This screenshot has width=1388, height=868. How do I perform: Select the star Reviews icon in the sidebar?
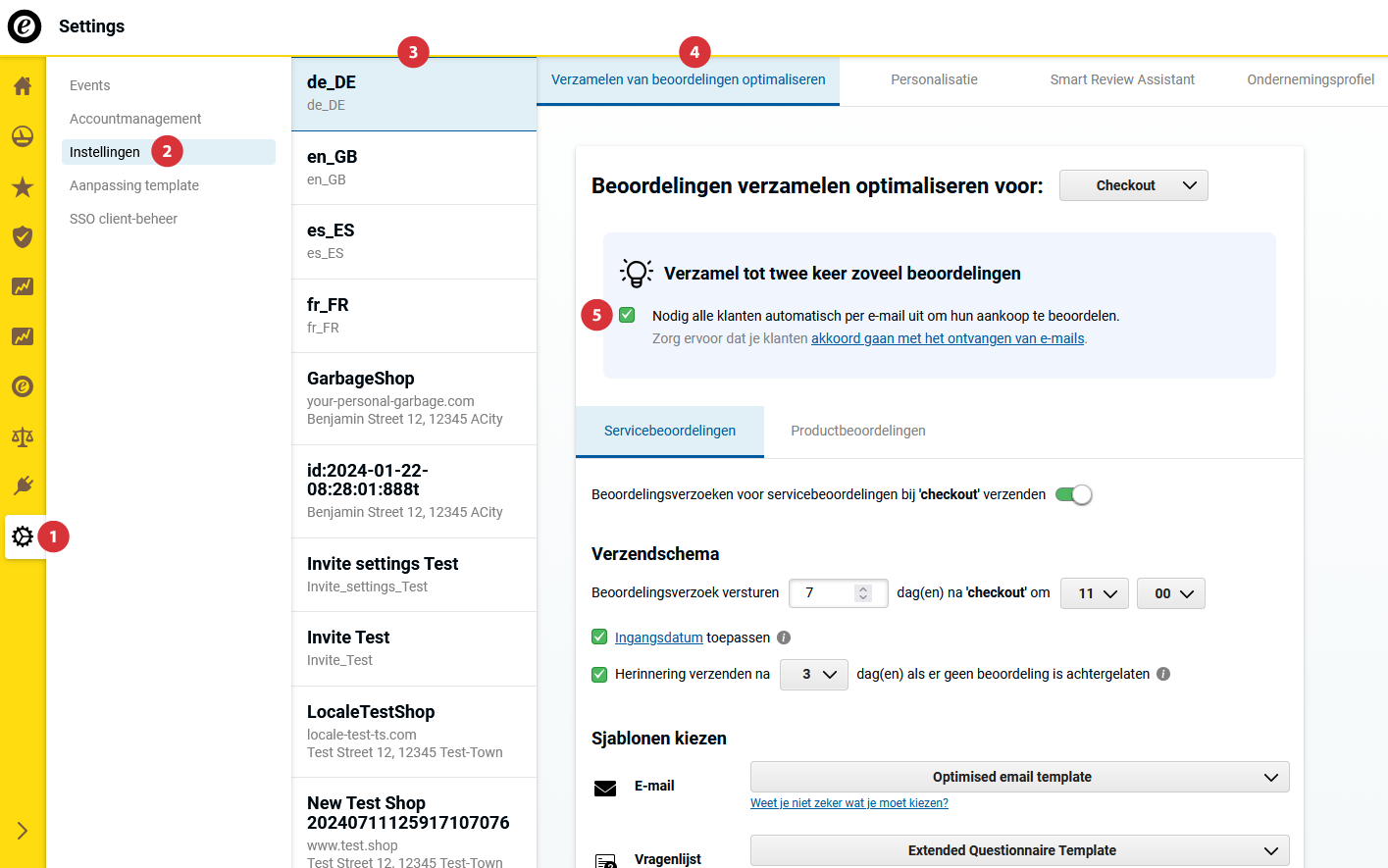click(x=22, y=186)
